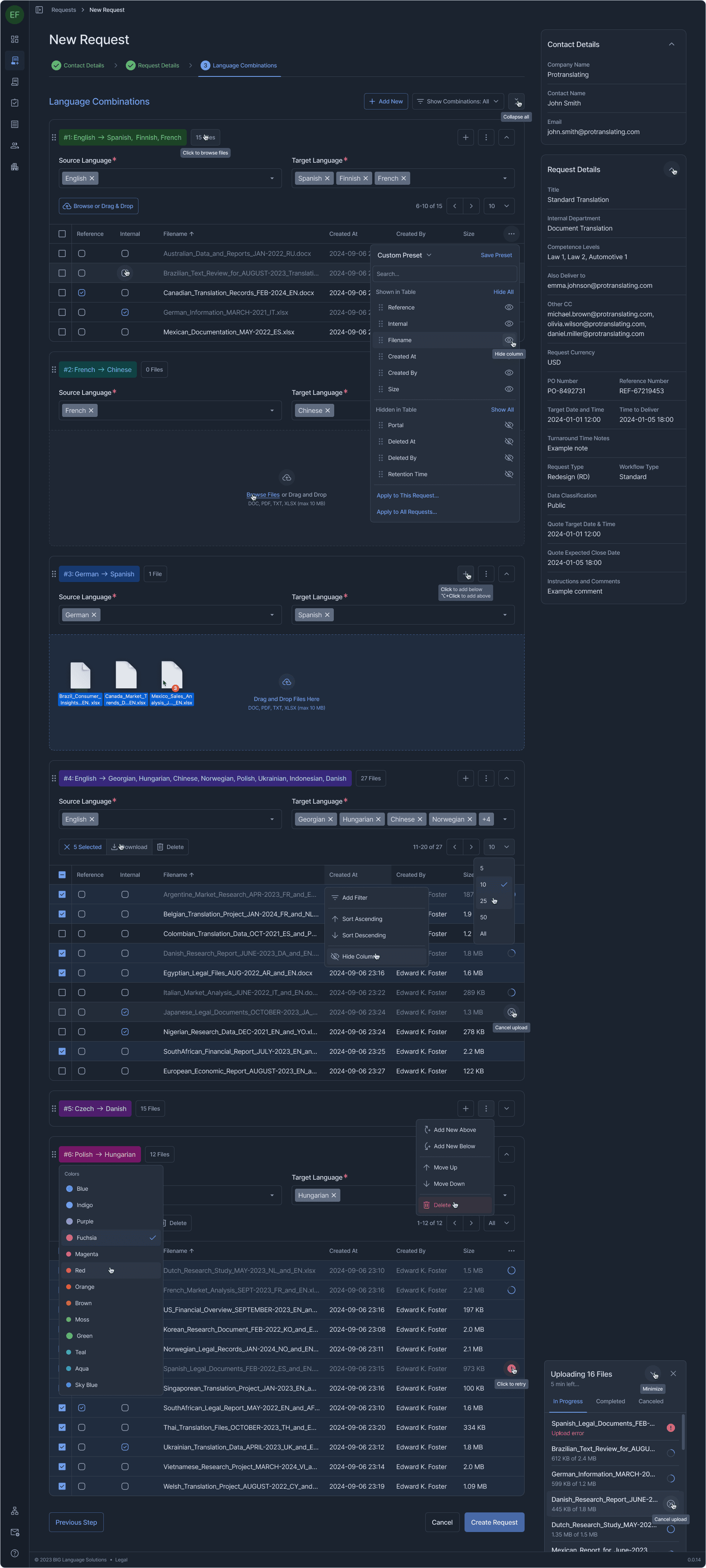Select Add New Above in context menu
The width and height of the screenshot is (706, 1568).
(x=455, y=1130)
